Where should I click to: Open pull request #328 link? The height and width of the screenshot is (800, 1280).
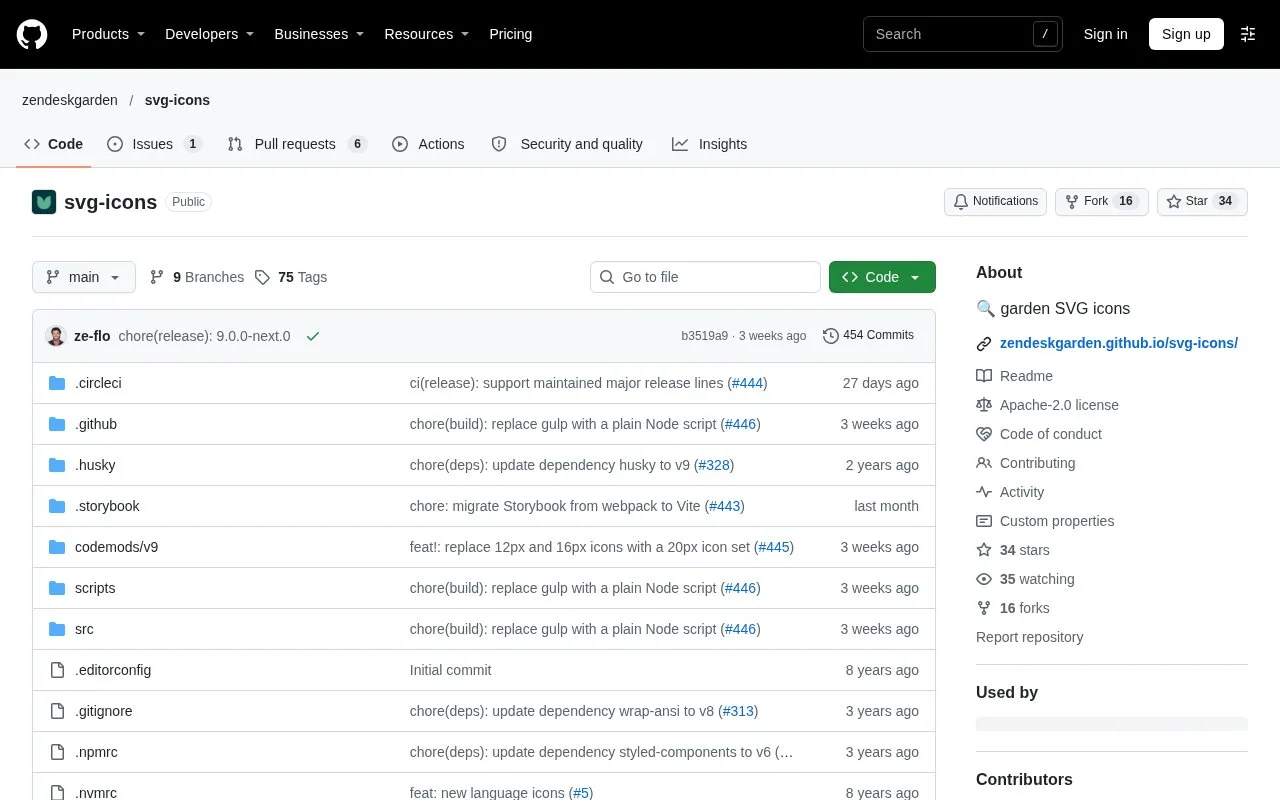(x=714, y=465)
